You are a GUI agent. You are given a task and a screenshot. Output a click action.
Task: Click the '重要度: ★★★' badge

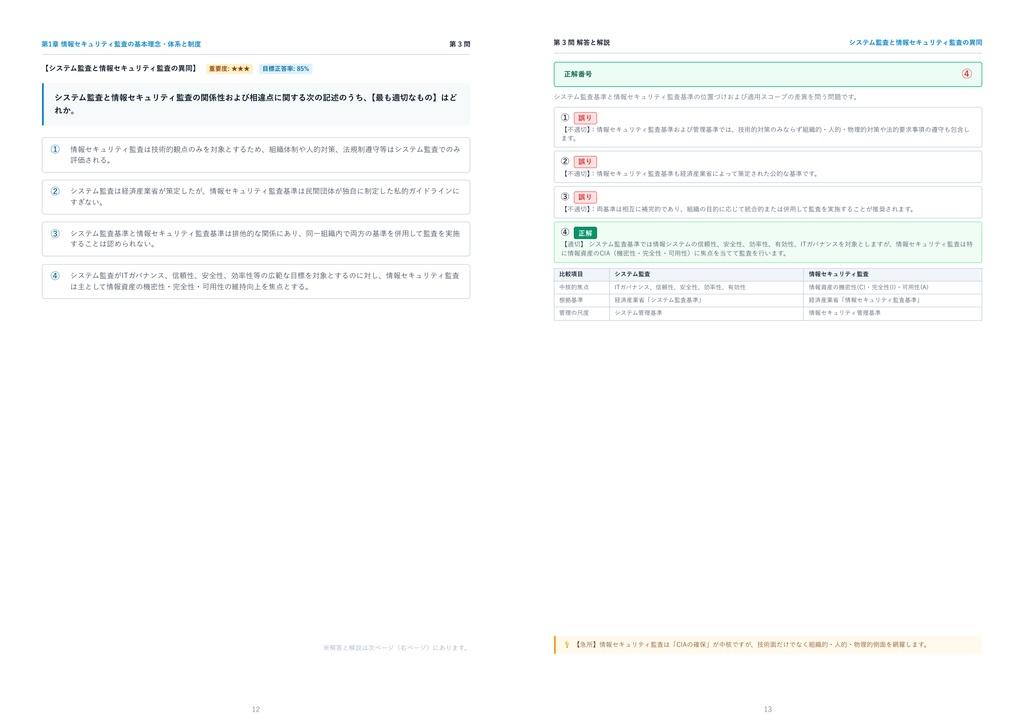229,69
